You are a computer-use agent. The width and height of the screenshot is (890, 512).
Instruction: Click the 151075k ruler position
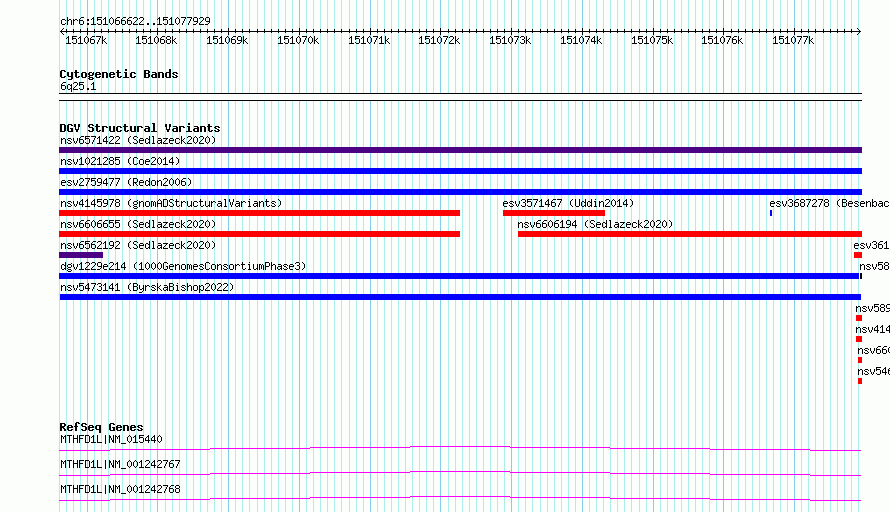(x=652, y=40)
